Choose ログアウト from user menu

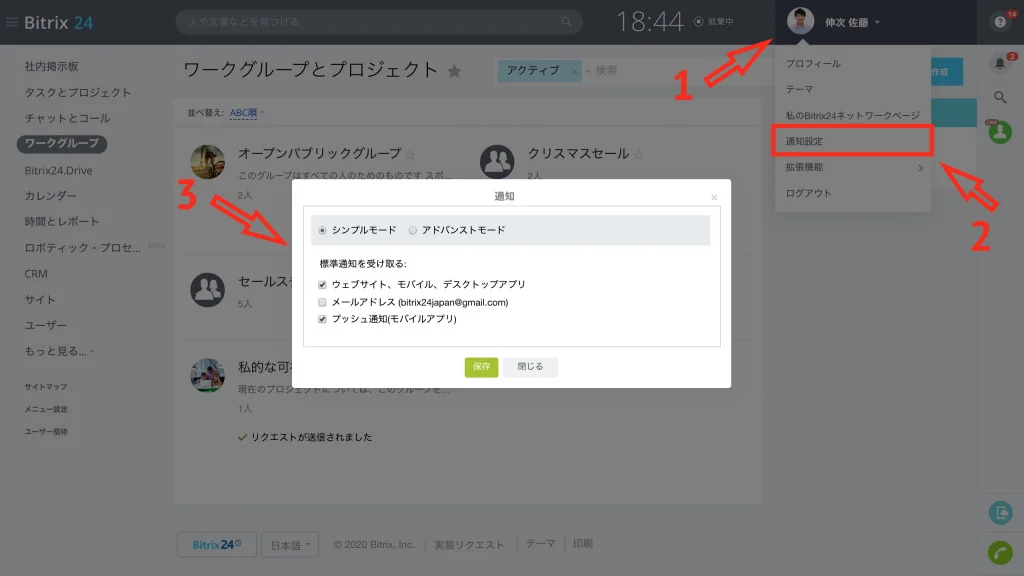click(x=808, y=193)
